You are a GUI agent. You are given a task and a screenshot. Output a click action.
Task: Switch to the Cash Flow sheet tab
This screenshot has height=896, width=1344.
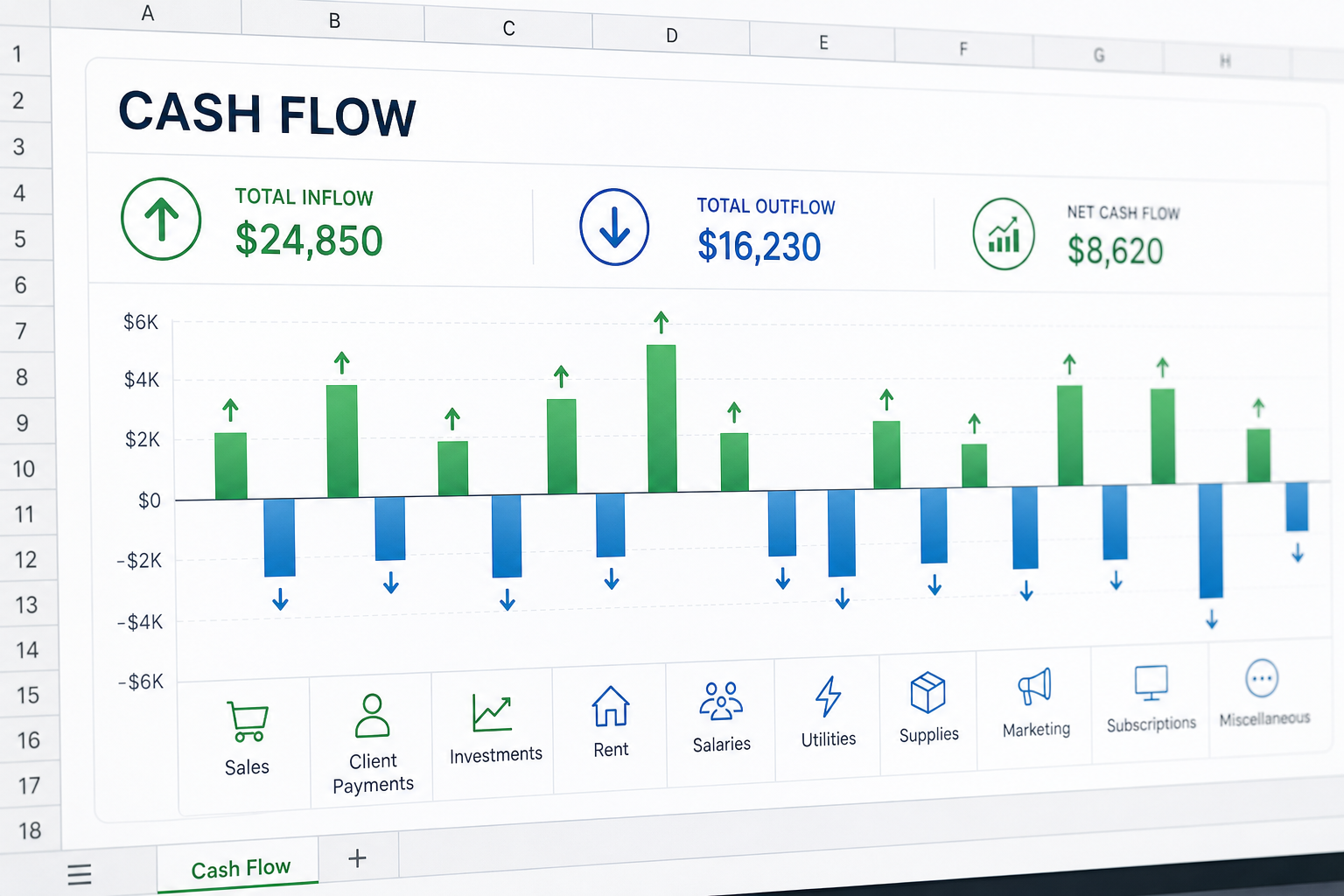pyautogui.click(x=240, y=868)
